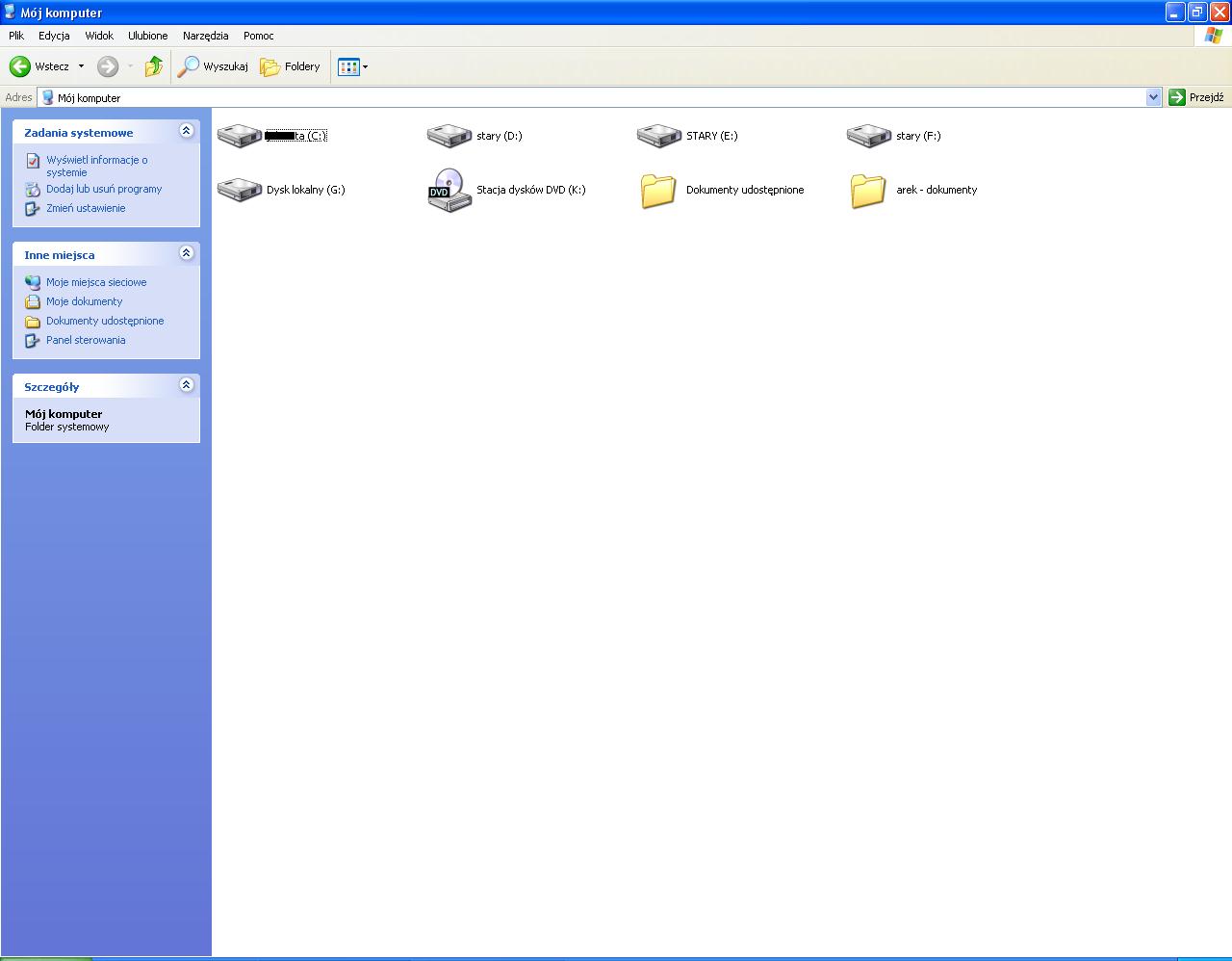The height and width of the screenshot is (961, 1232).
Task: Go back with the Wstecz button
Action: pos(39,66)
